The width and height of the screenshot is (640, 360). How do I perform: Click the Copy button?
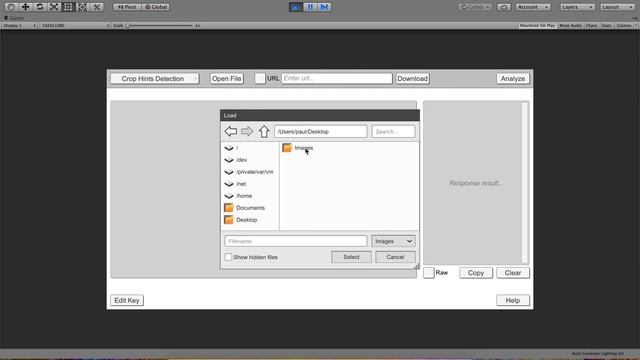476,273
